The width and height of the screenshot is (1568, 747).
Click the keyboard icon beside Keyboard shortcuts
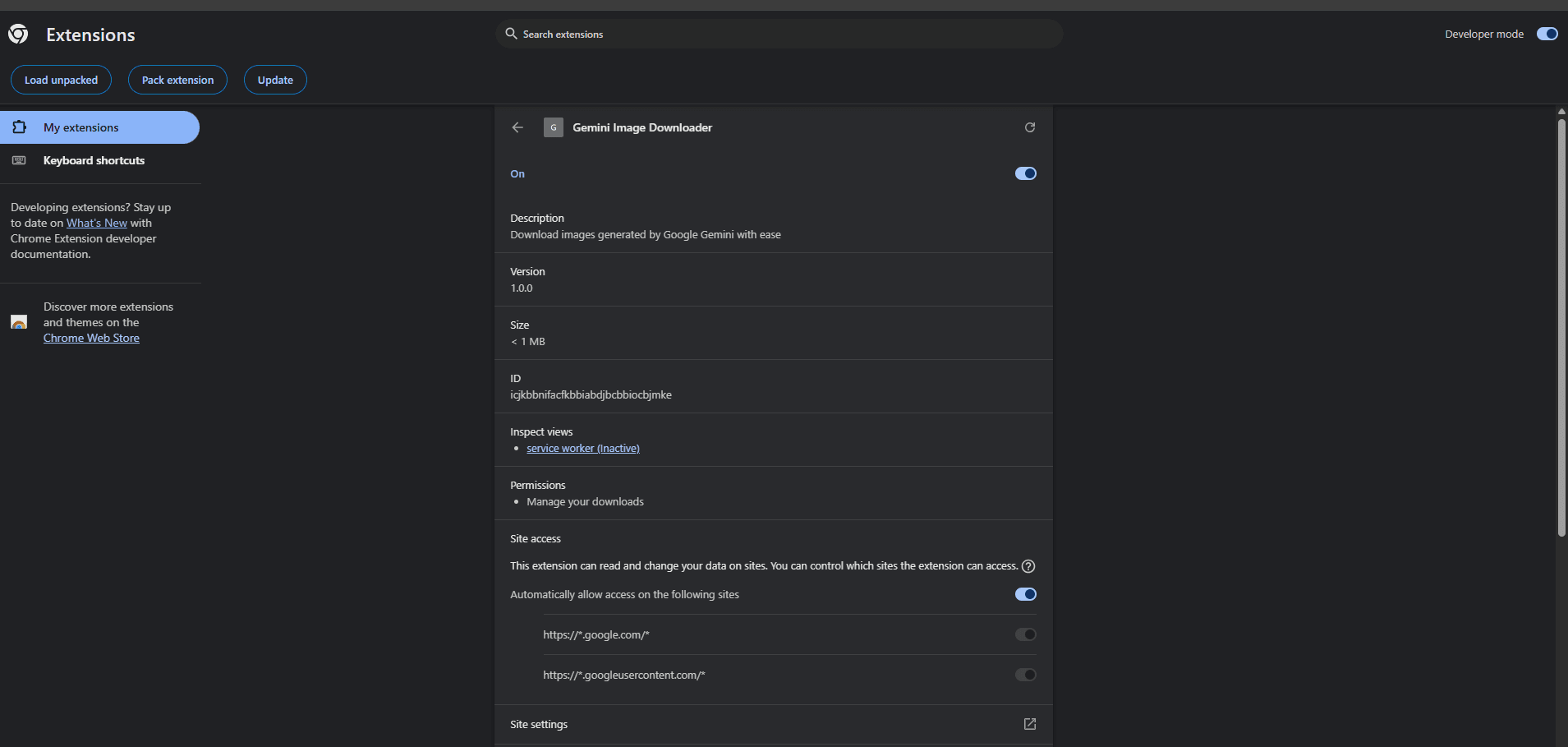tap(19, 160)
